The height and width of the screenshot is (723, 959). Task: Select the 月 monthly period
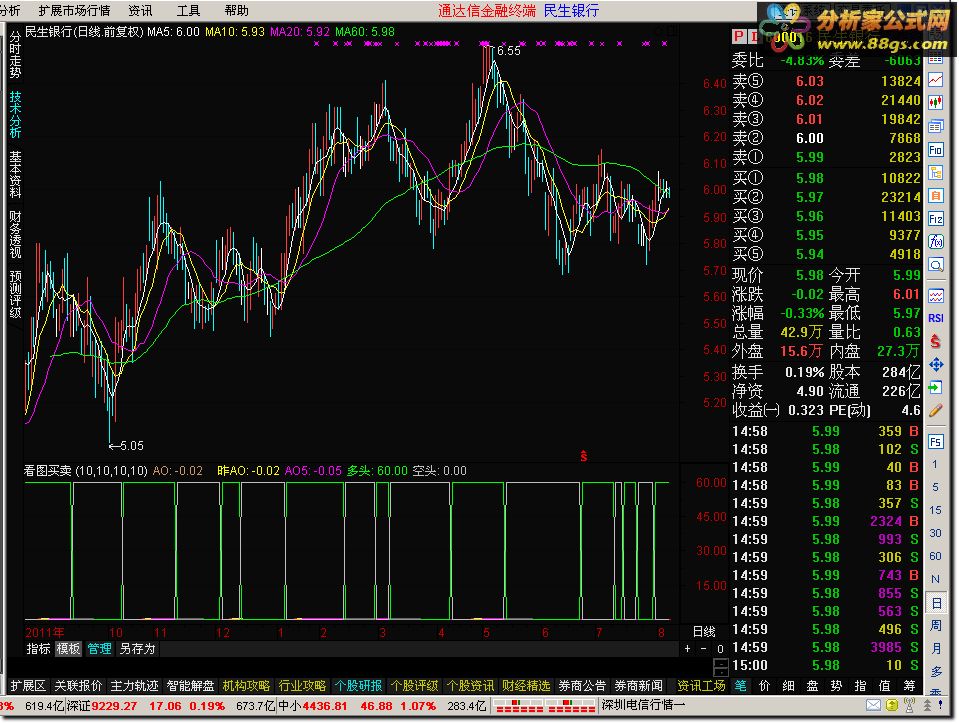935,648
